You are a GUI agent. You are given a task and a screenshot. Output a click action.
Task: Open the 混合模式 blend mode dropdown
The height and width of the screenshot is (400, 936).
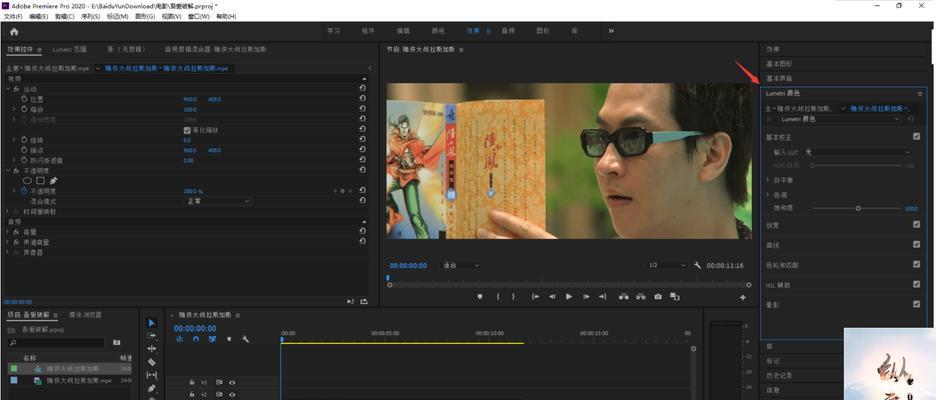coord(217,201)
